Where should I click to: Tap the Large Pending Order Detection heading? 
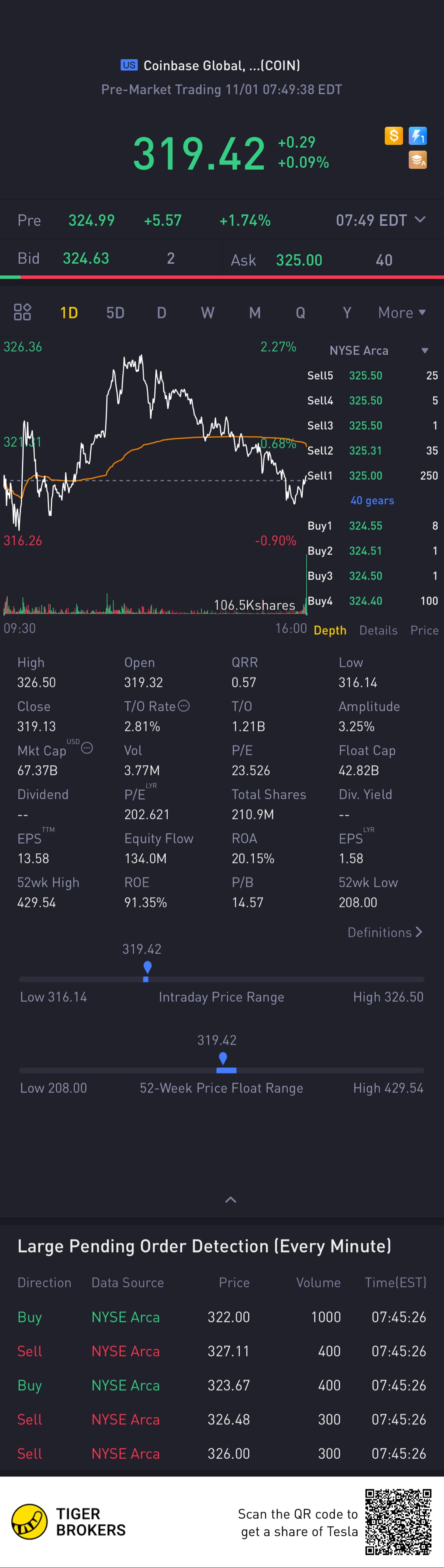204,1246
